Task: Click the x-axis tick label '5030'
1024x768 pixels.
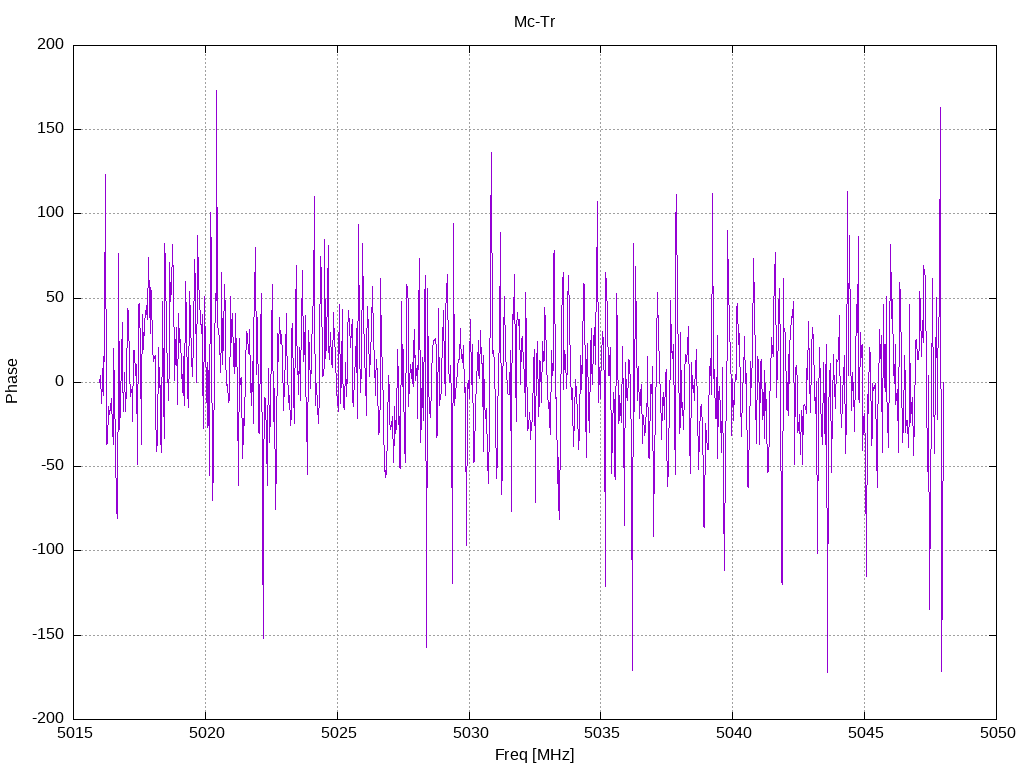Action: click(470, 733)
